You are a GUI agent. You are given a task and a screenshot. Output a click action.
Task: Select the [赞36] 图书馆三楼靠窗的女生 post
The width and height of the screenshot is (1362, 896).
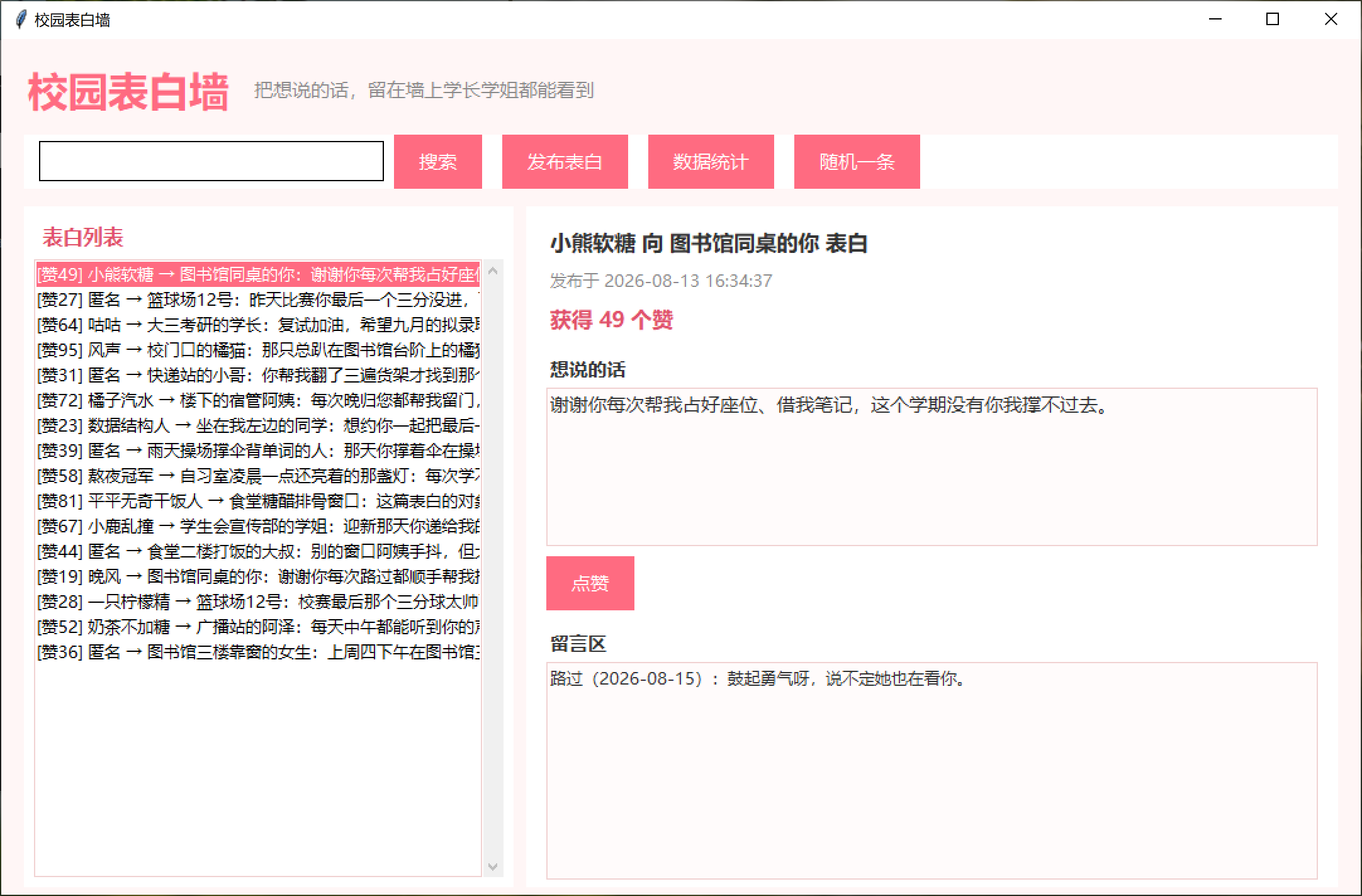258,652
